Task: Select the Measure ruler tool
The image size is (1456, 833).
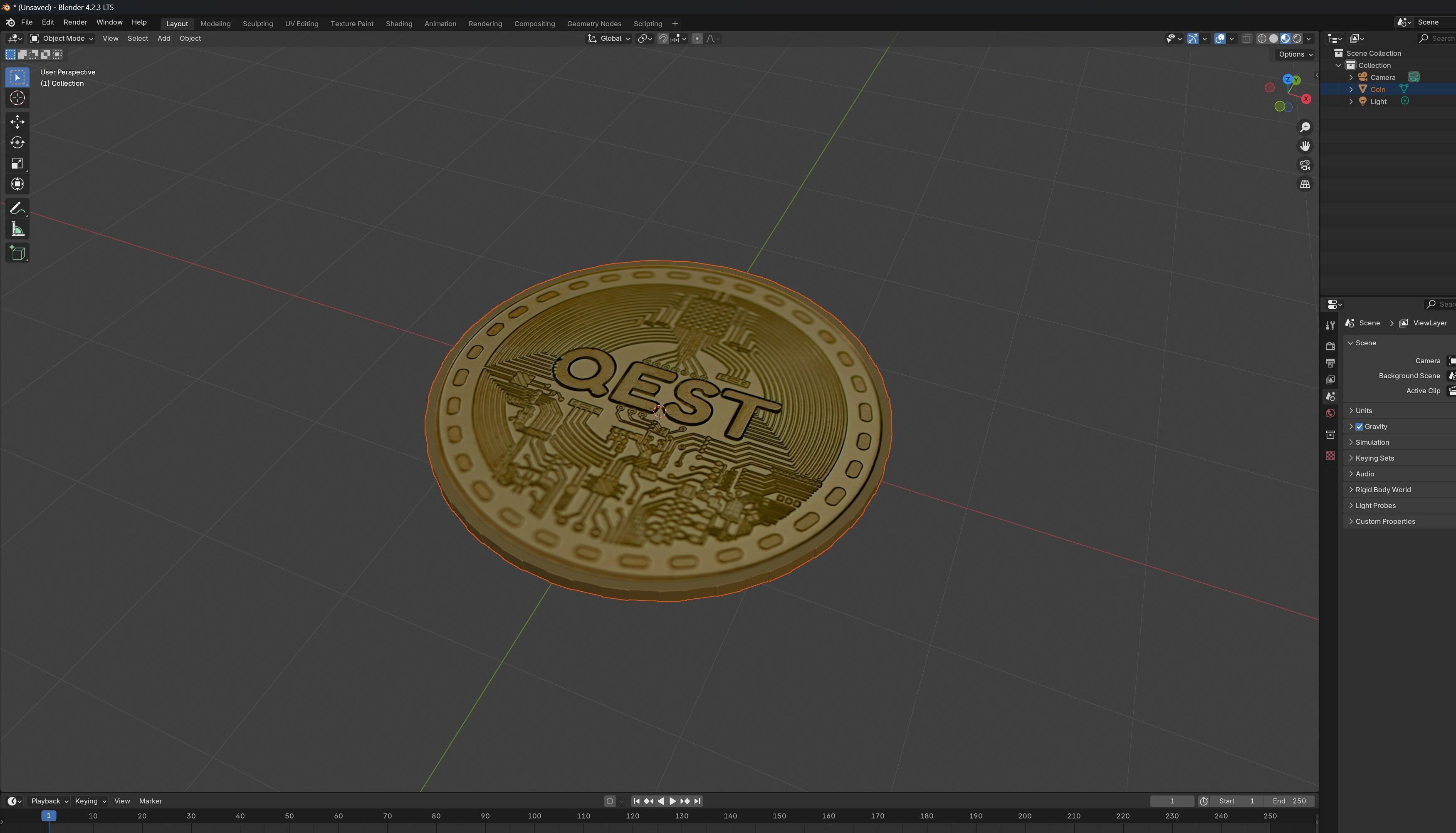Action: [17, 229]
